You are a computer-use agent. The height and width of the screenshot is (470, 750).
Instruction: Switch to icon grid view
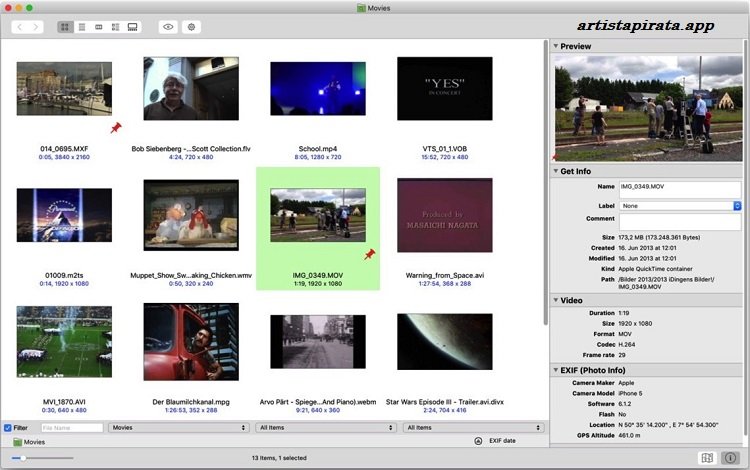click(x=64, y=27)
